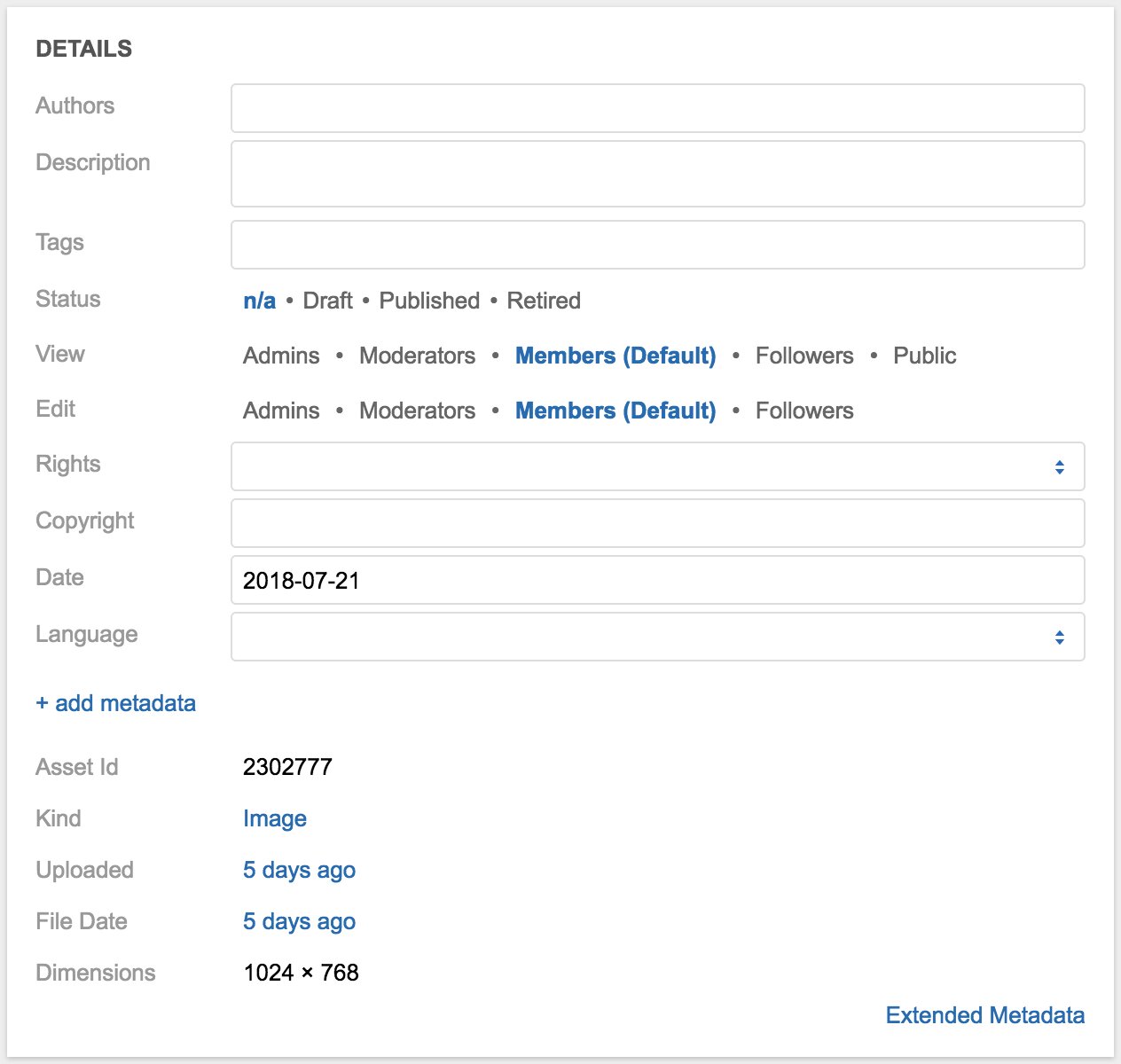This screenshot has height=1064, width=1121.
Task: Click the Uploaded 5 days ago link
Action: (x=299, y=870)
